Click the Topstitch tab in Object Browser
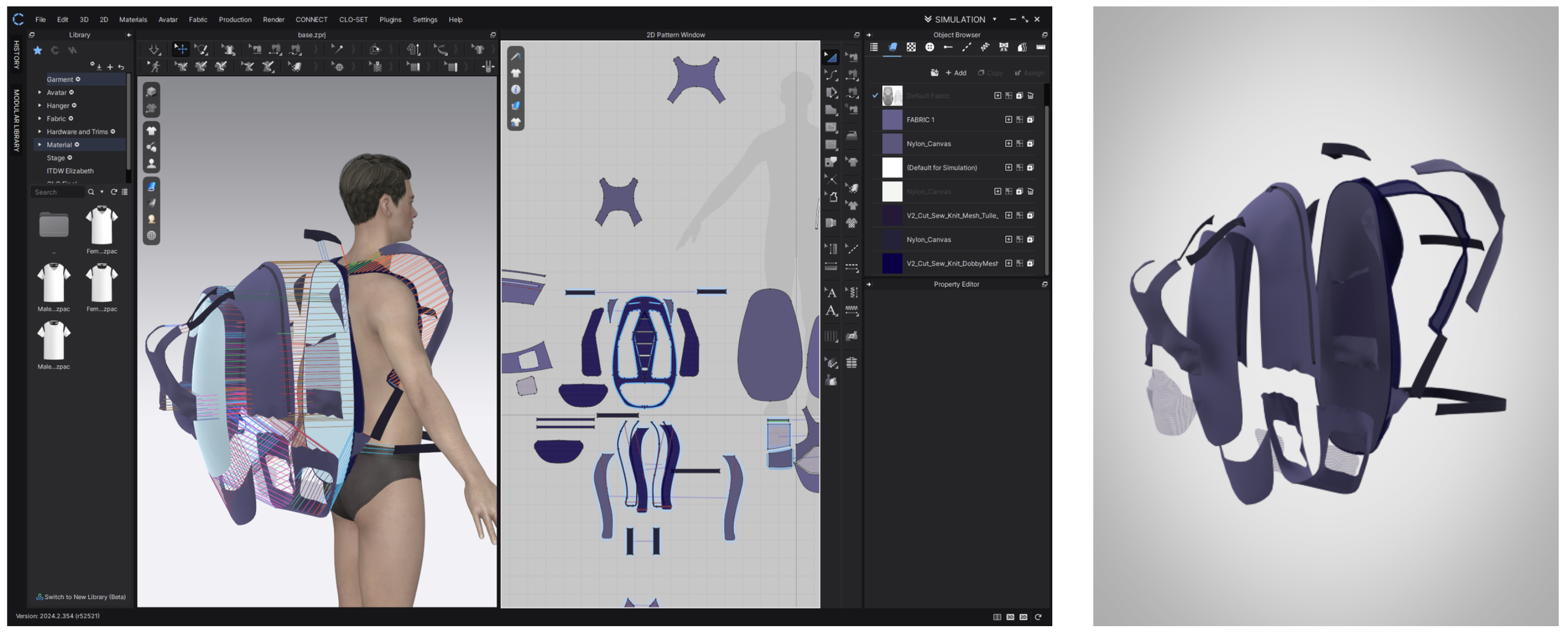Screen dimensions: 1568x636 (966, 48)
